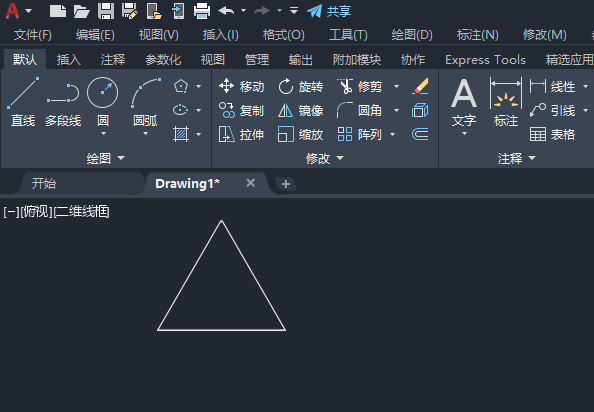Use the 镜像 mirror tool

point(300,111)
